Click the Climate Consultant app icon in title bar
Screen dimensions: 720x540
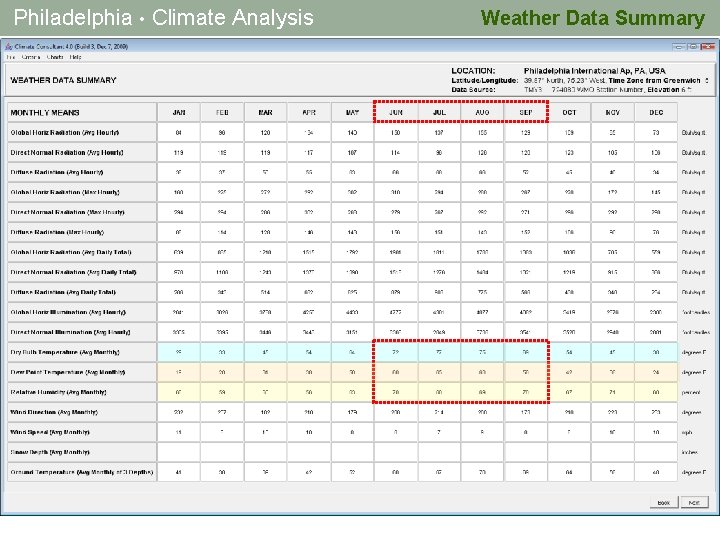[x=9, y=46]
